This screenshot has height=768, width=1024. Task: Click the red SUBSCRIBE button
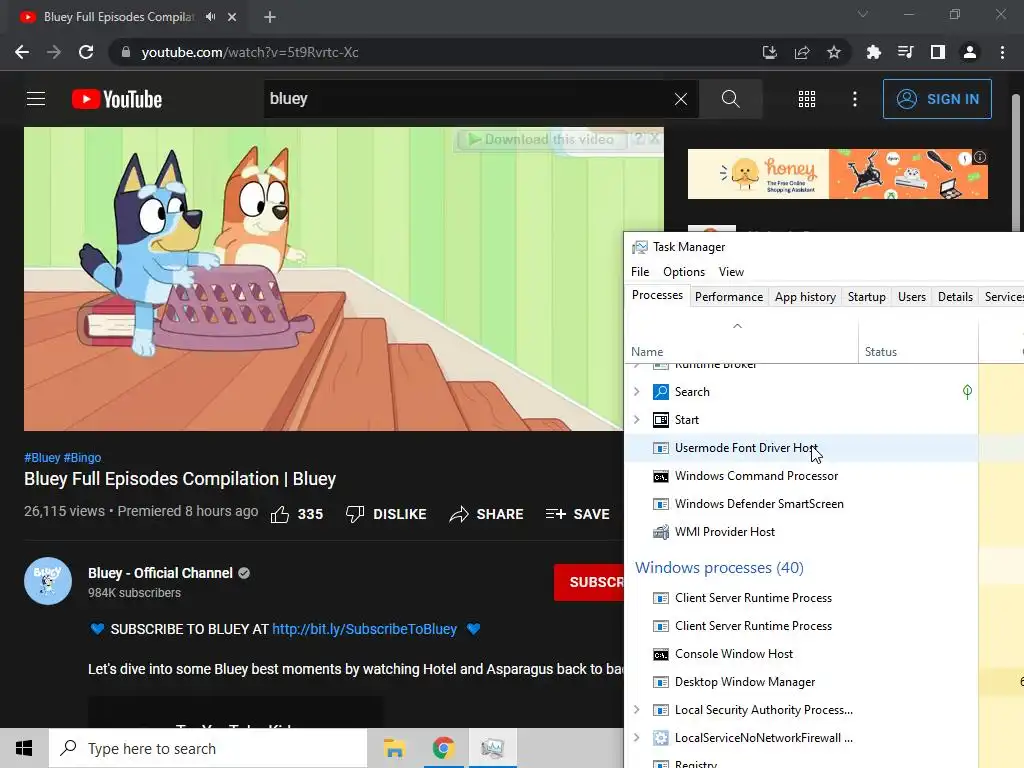(x=589, y=582)
